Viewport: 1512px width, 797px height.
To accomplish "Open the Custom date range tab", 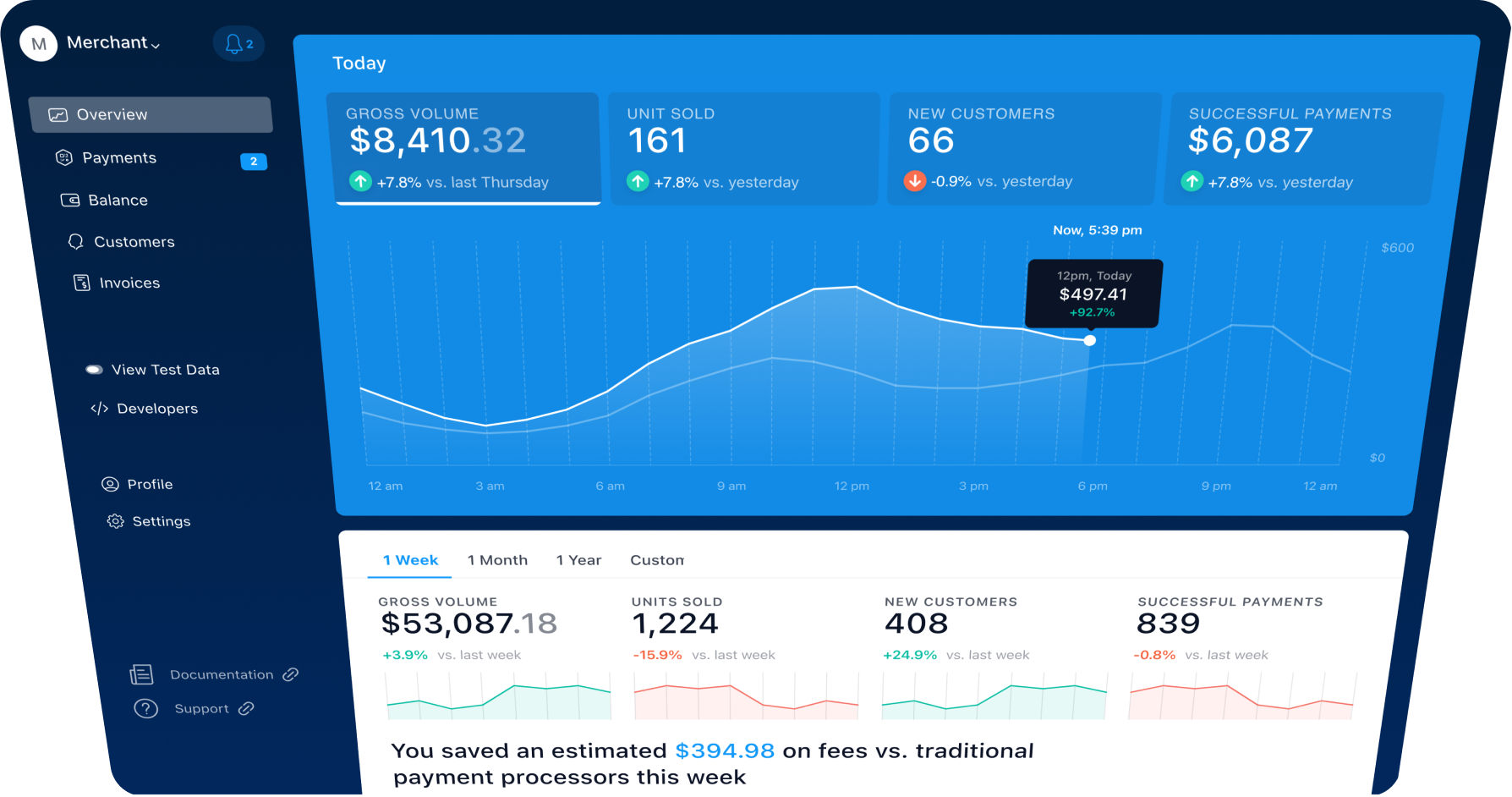I will click(x=657, y=560).
